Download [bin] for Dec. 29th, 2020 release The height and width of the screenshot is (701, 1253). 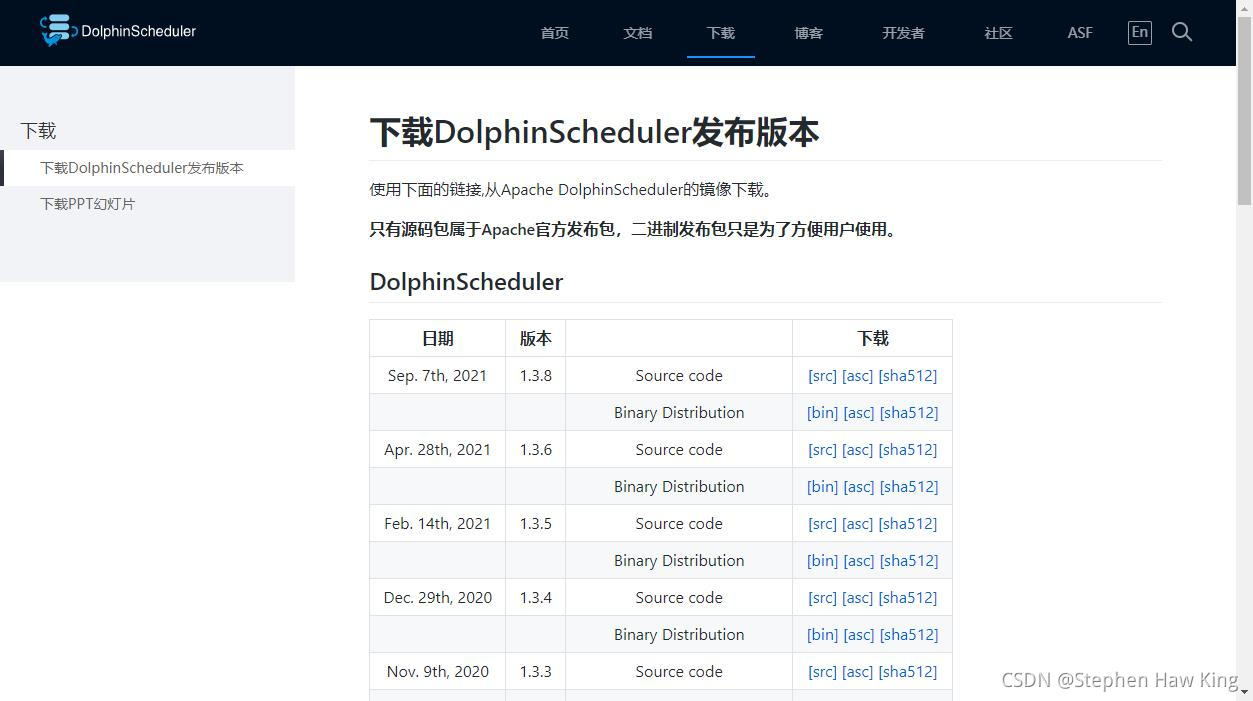823,635
